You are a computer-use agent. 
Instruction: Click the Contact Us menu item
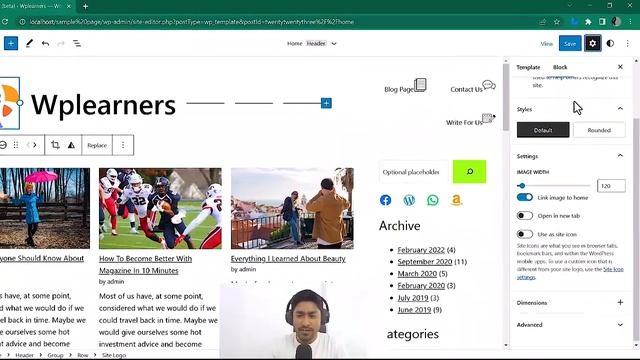click(467, 89)
